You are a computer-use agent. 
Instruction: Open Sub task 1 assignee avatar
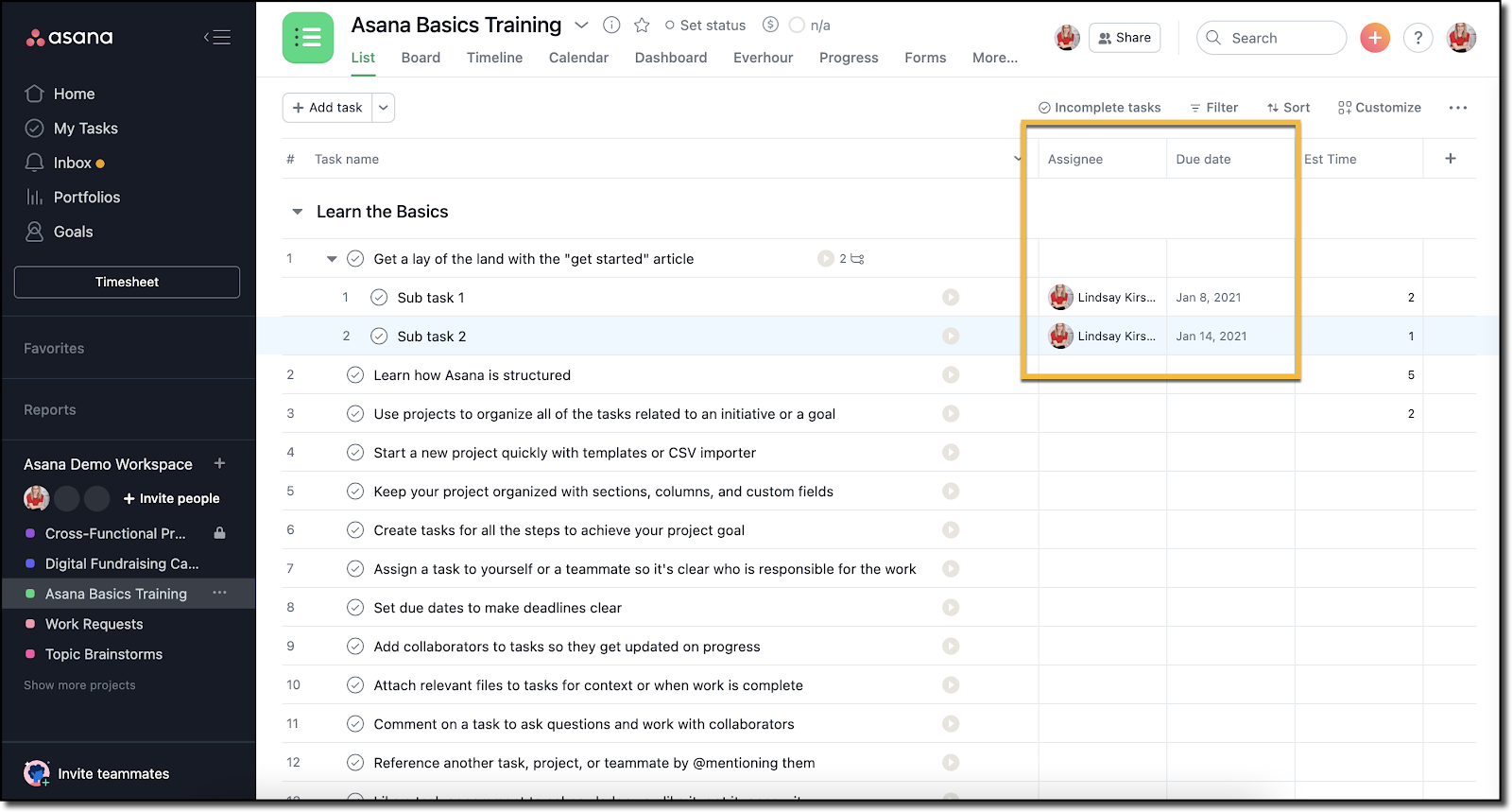tap(1060, 298)
